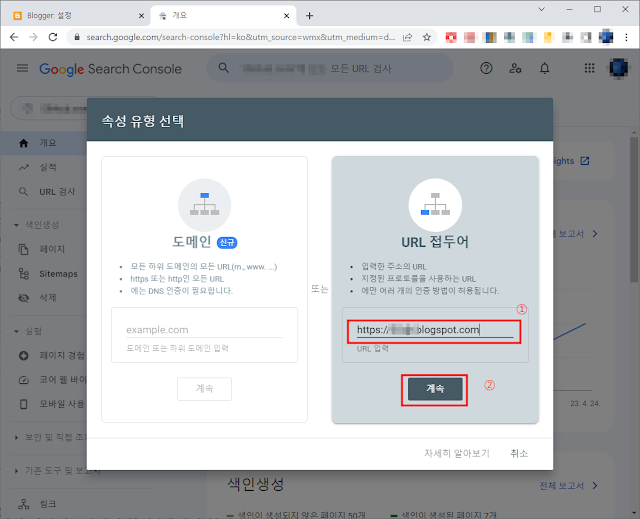The image size is (640, 519).
Task: Click the URL 접두어 network diagram icon
Action: pyautogui.click(x=435, y=204)
